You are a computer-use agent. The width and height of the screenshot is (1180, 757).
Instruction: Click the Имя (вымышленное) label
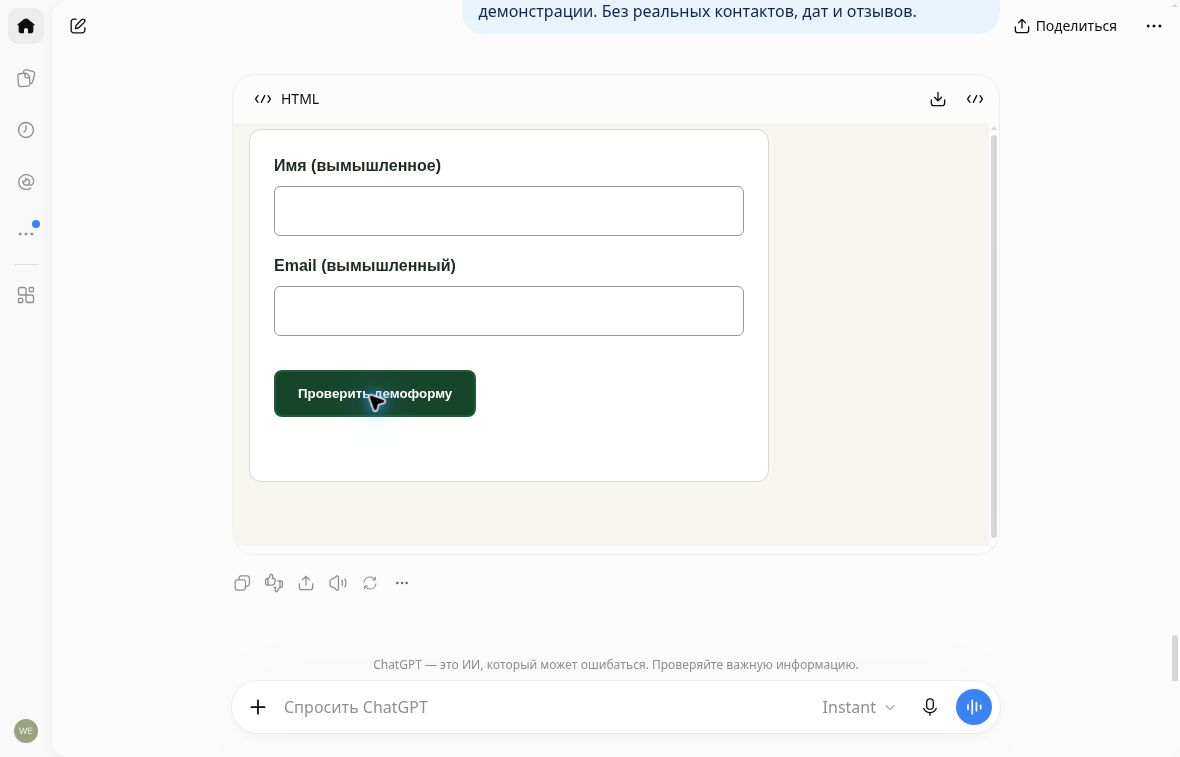357,166
